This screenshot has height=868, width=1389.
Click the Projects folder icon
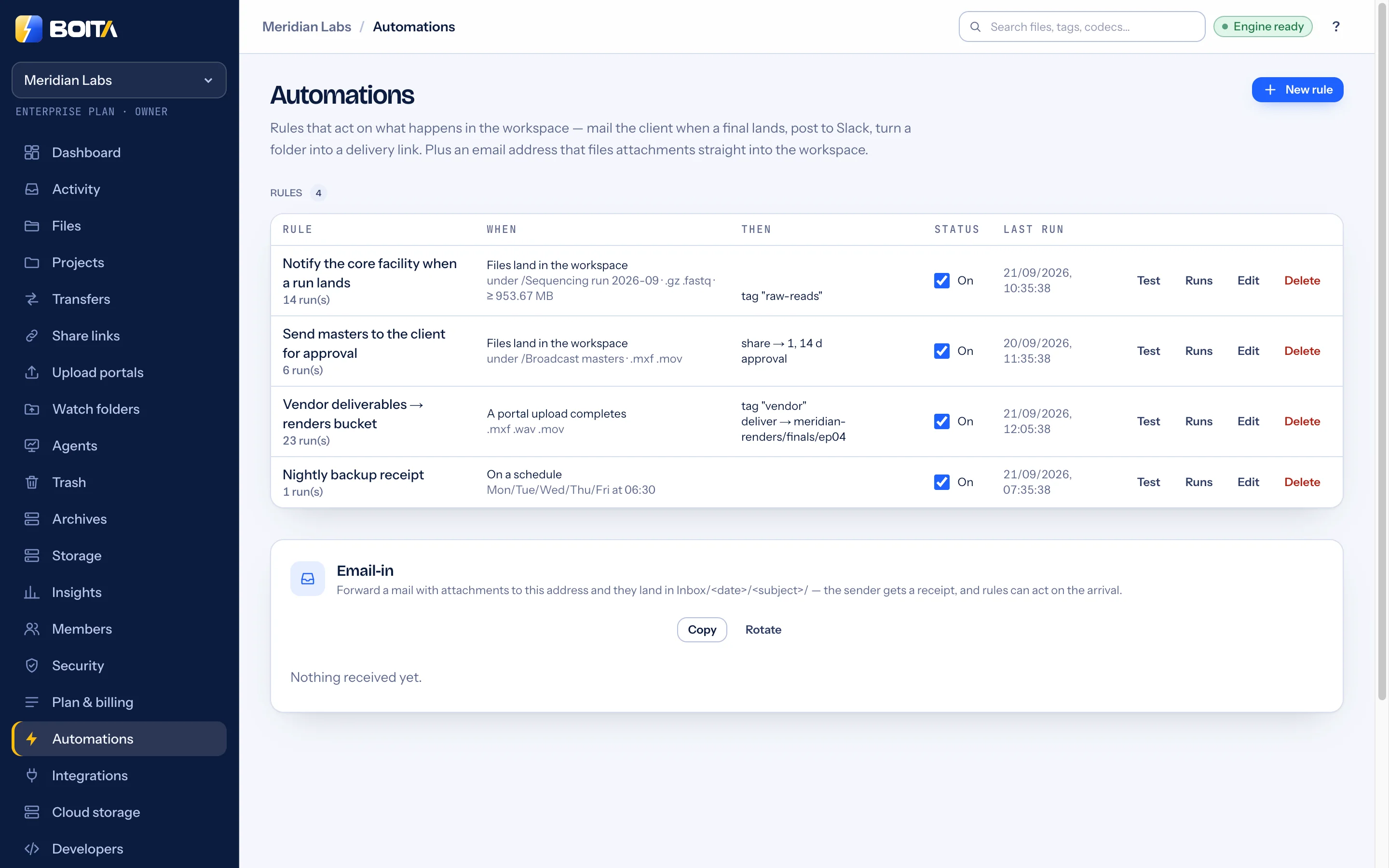[31, 262]
